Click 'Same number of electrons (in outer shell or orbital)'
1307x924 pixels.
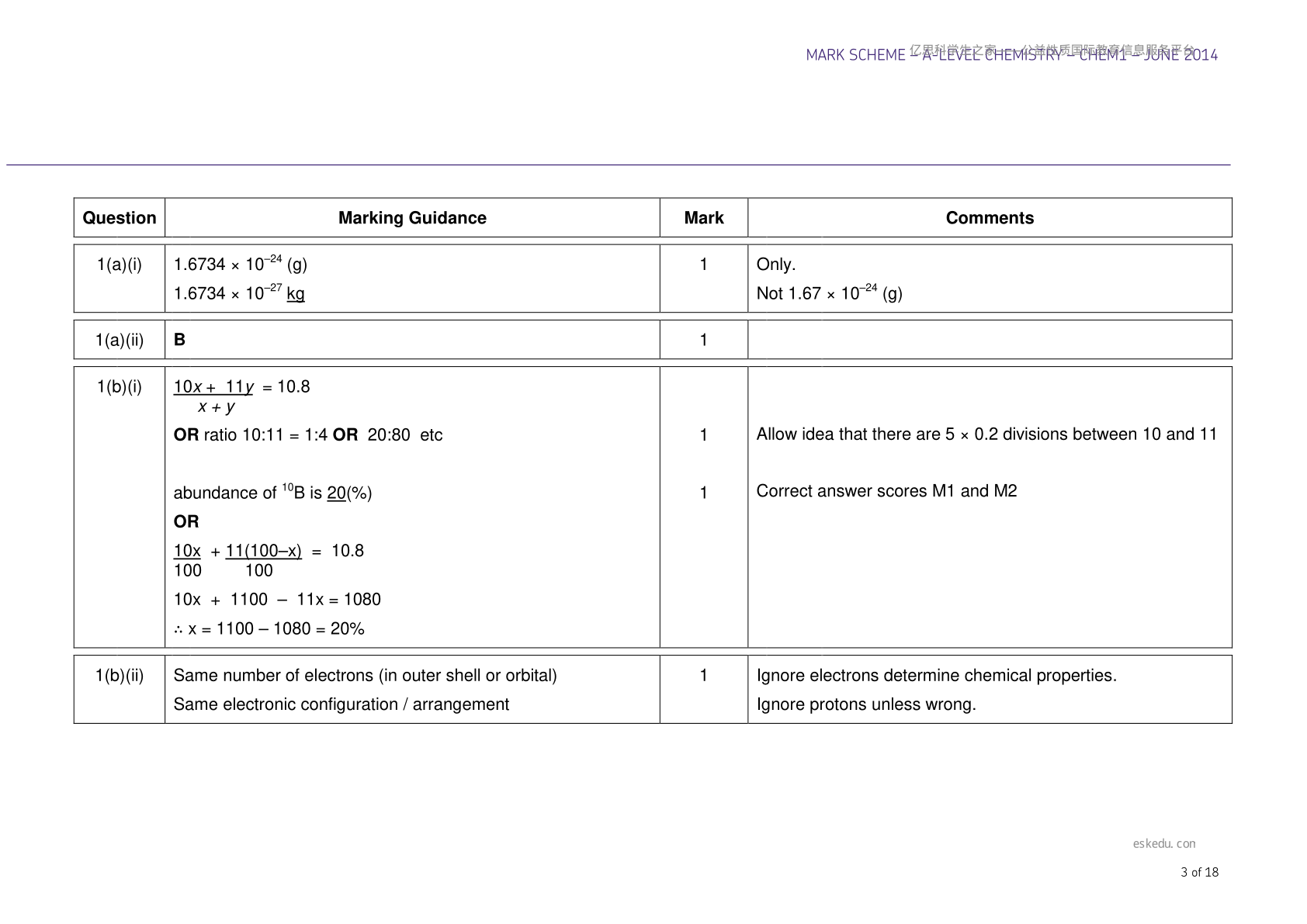point(366,676)
